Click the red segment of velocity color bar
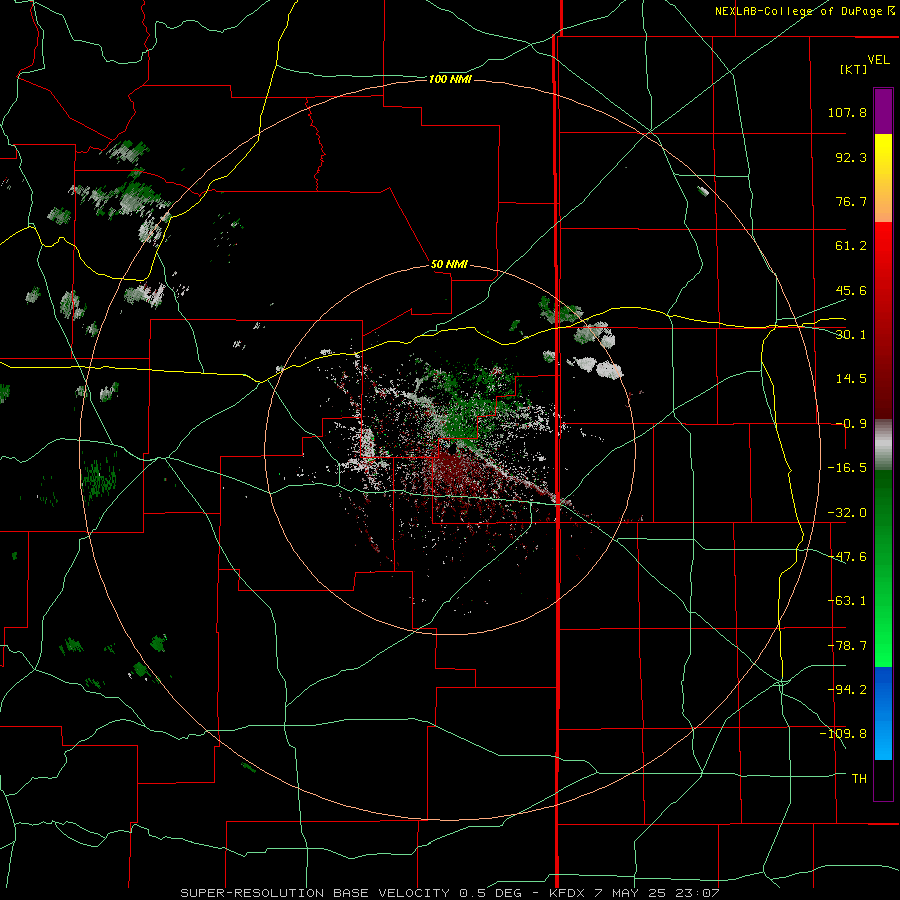 point(883,320)
